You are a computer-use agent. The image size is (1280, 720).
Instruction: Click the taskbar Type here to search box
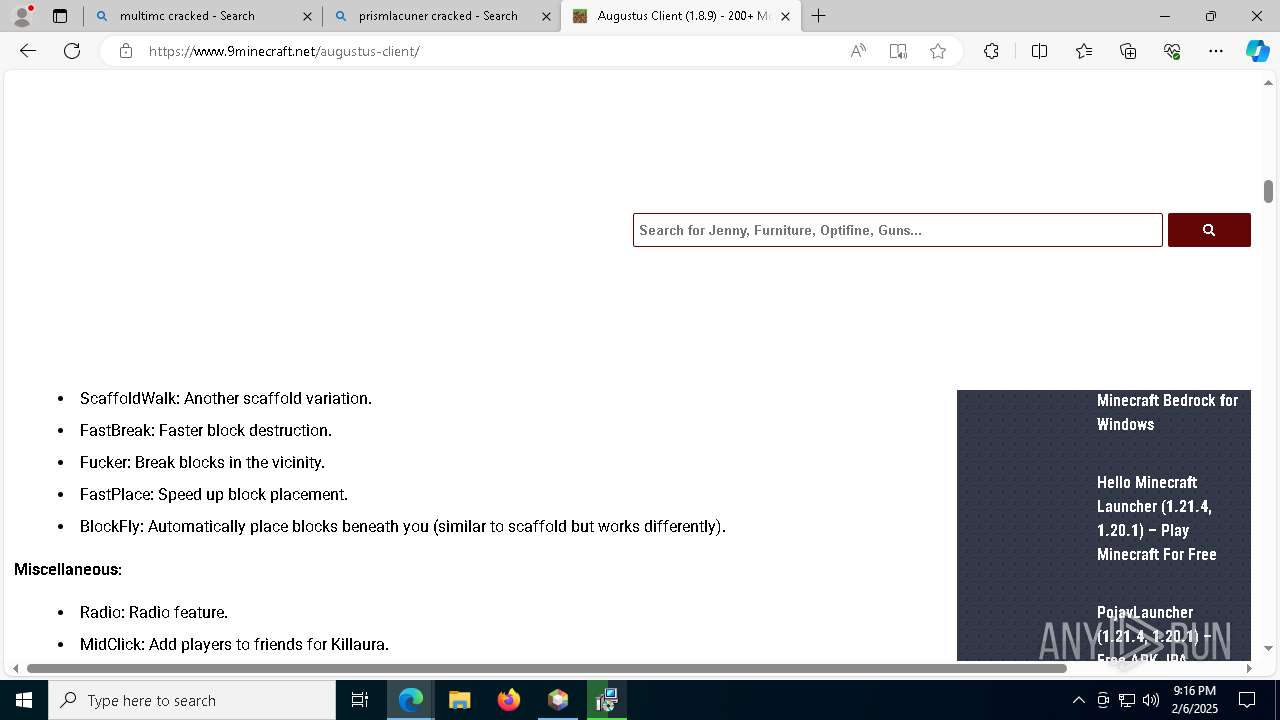coord(192,700)
